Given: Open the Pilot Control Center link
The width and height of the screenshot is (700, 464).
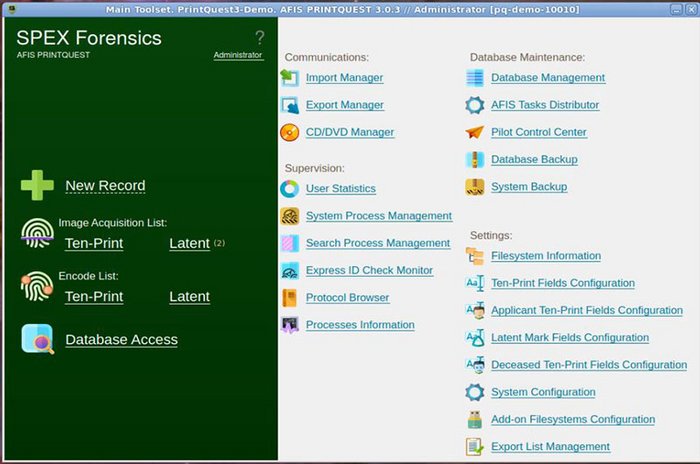Looking at the screenshot, I should (539, 132).
